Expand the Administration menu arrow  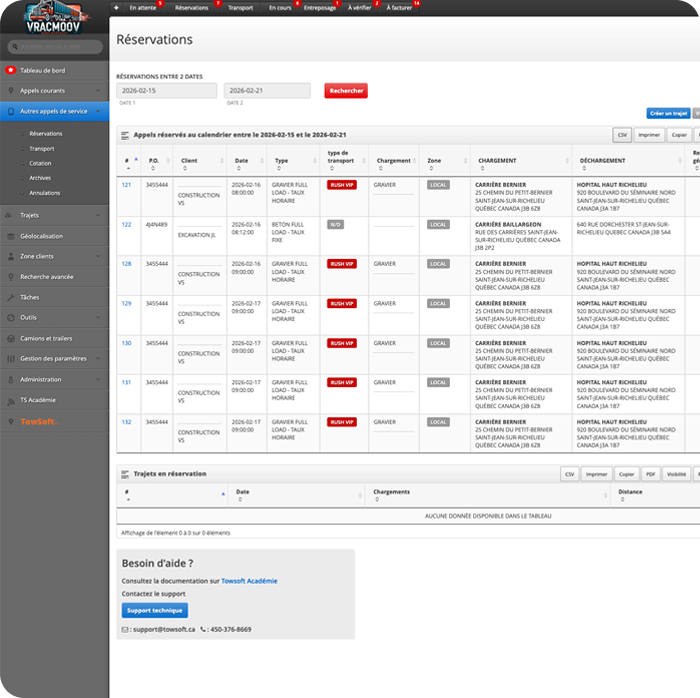[x=98, y=379]
